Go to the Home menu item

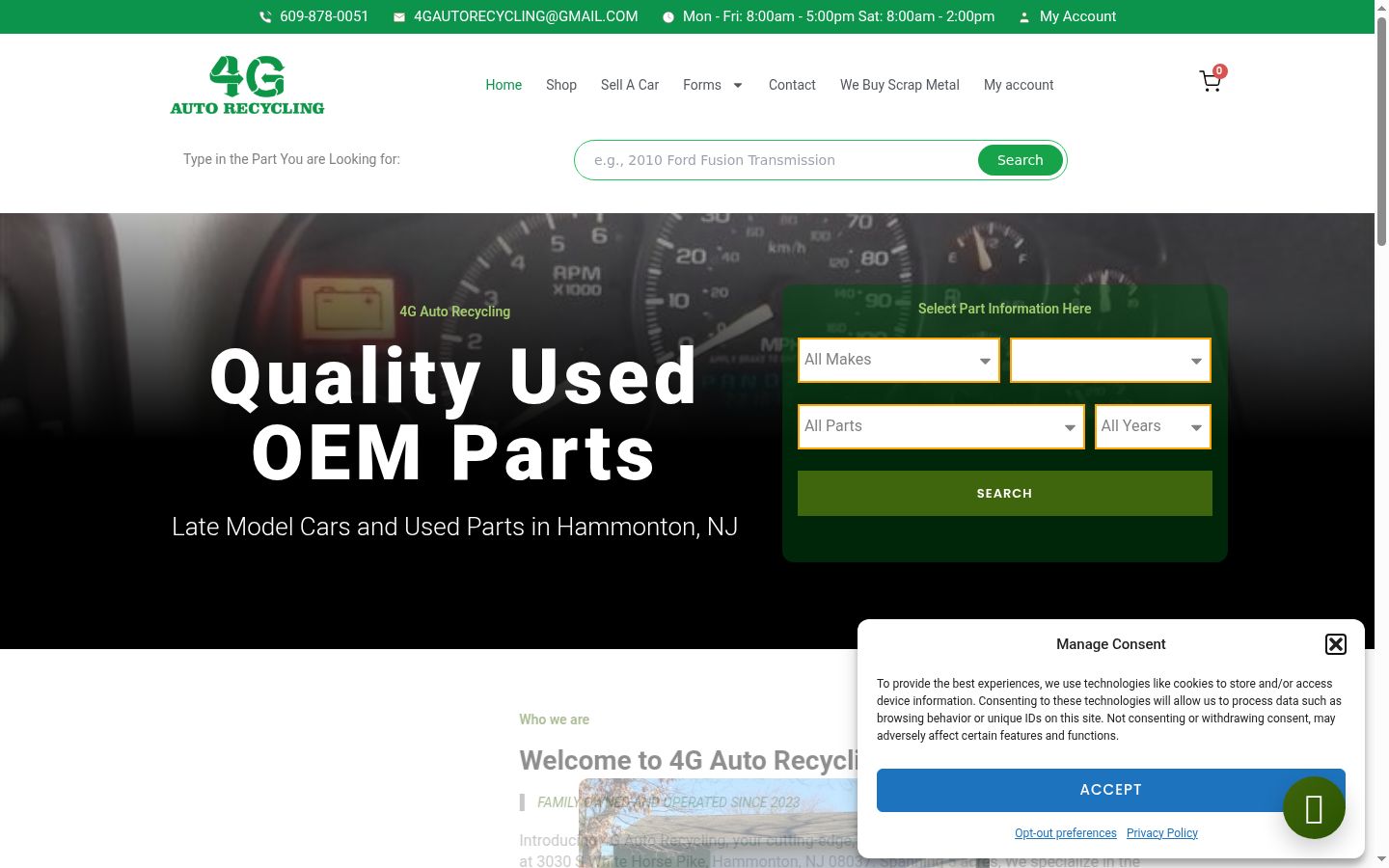pyautogui.click(x=504, y=85)
